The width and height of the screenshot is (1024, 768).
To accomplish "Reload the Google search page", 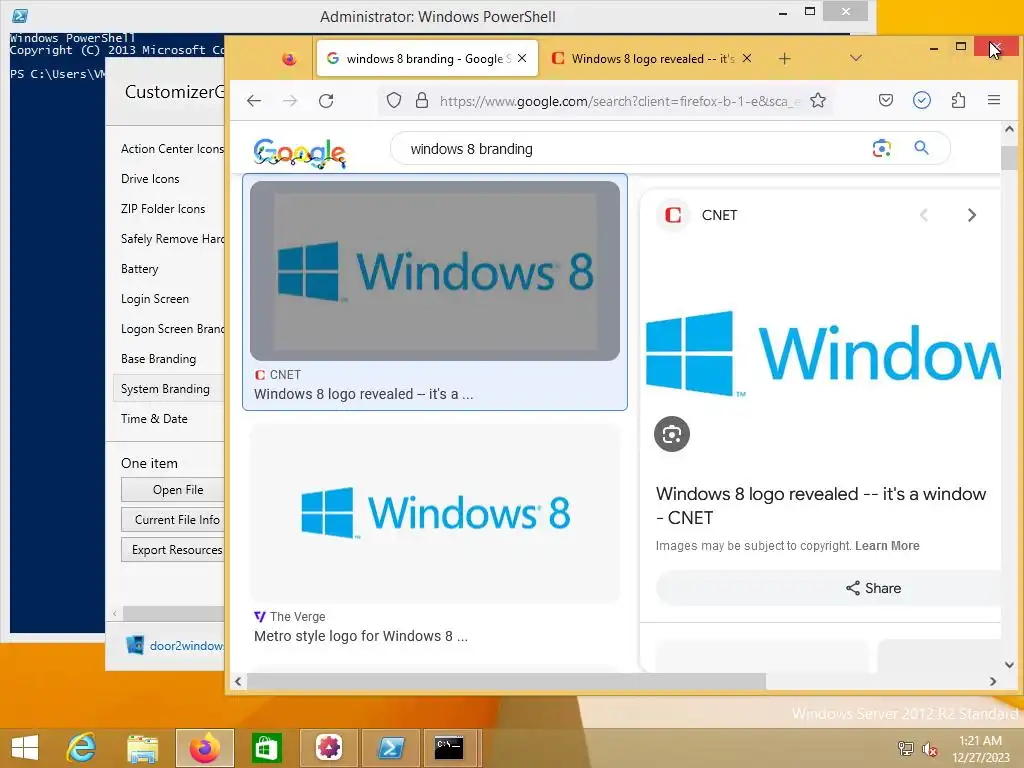I will [326, 101].
